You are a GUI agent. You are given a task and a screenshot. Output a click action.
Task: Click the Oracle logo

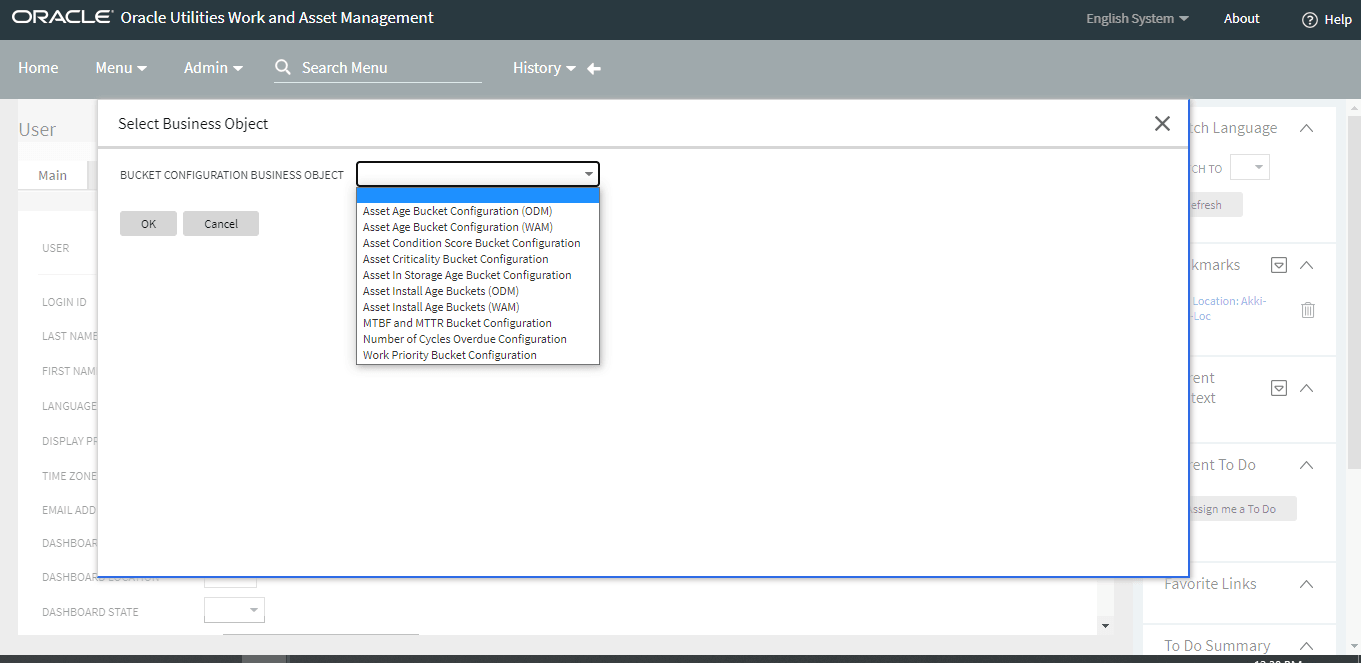click(62, 16)
